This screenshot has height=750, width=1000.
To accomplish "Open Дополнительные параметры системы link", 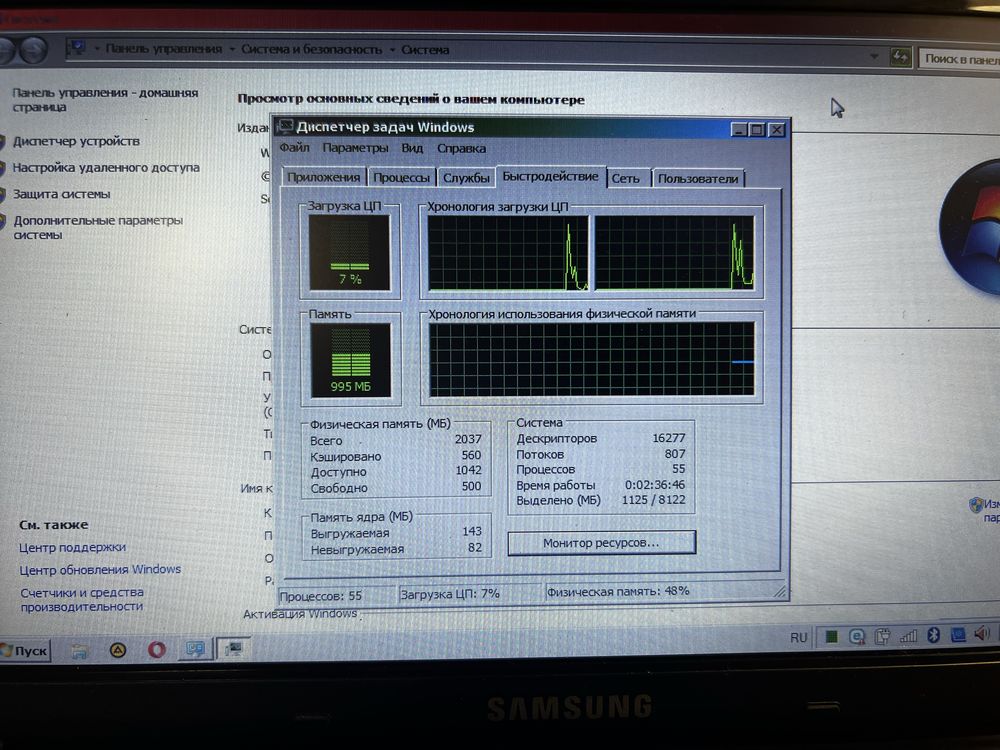I will (98, 227).
